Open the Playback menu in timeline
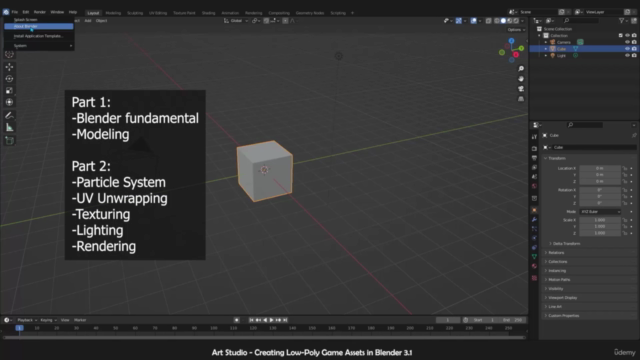 27,320
